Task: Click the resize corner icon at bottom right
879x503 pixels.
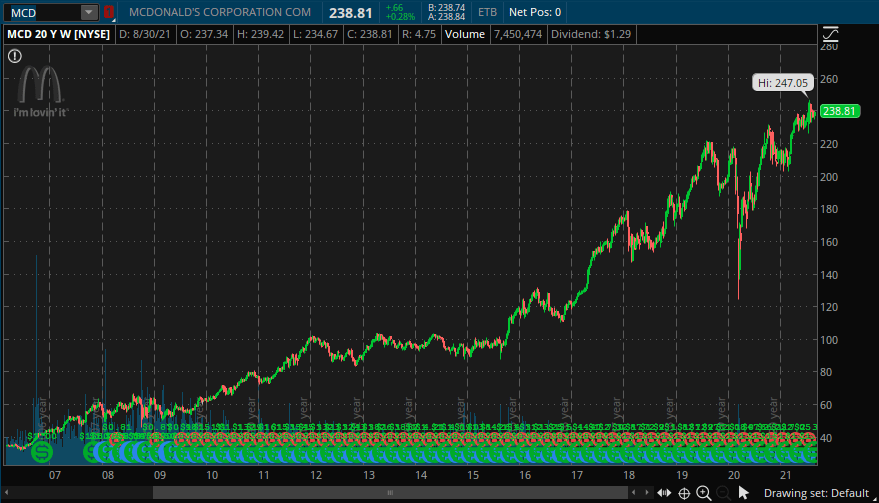Action: point(875,499)
